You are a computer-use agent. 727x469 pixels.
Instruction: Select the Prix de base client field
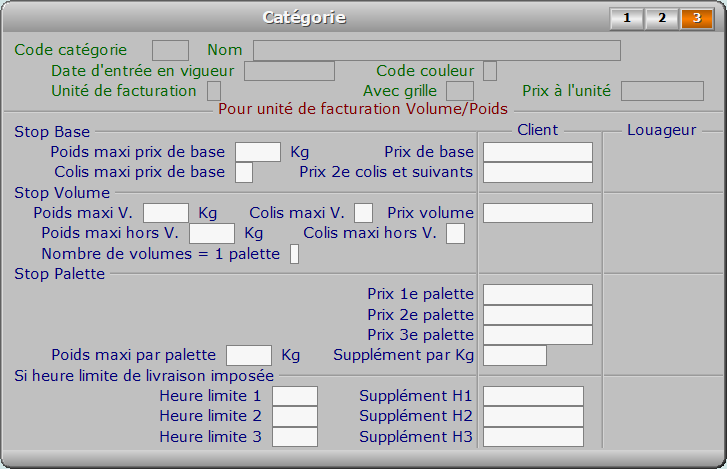coord(538,152)
